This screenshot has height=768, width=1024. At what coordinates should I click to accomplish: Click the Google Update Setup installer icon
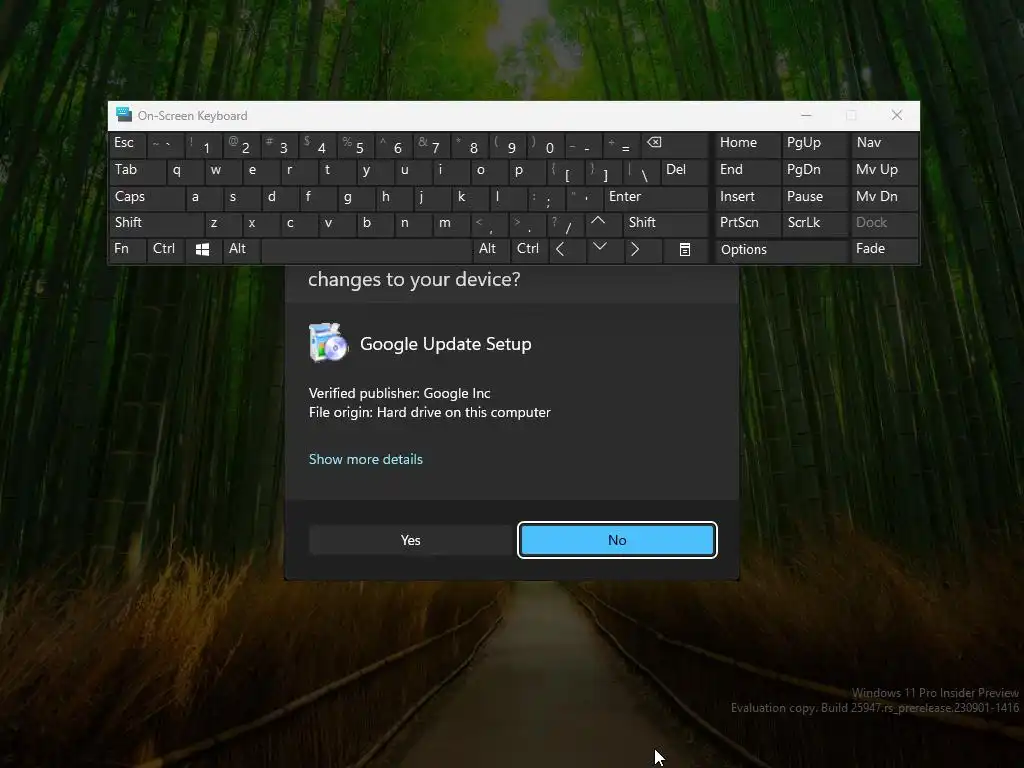coord(327,342)
